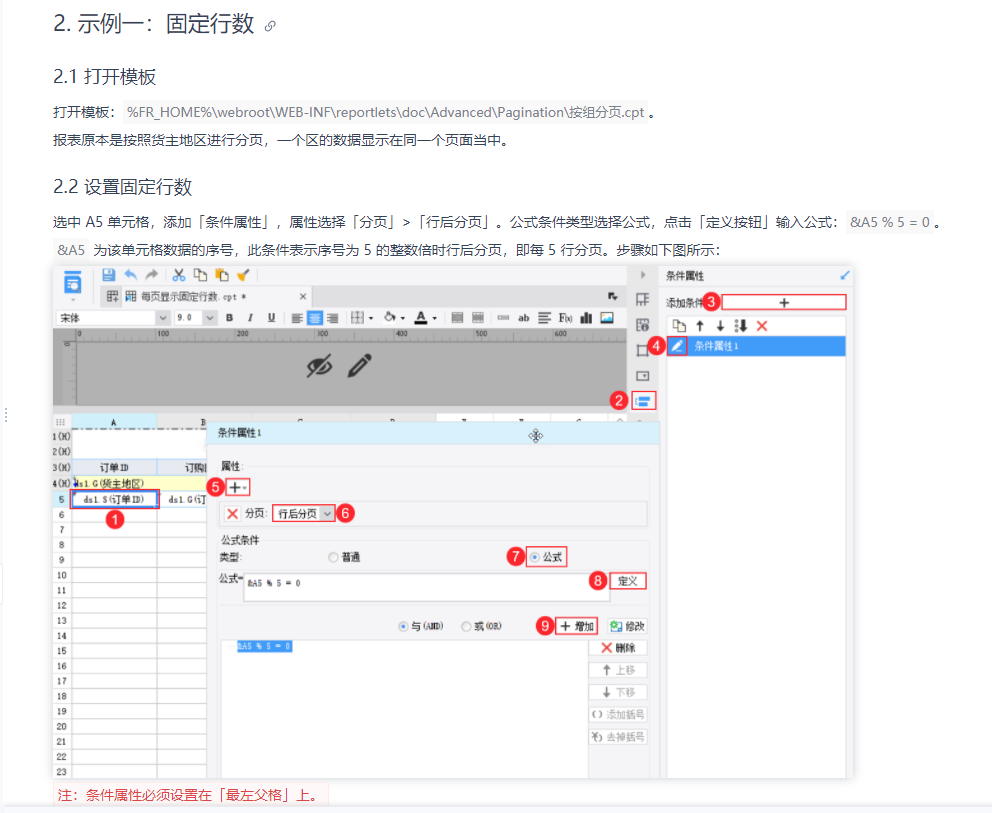The image size is (992, 813).
Task: Insert an image from the toolbar
Action: pos(606,316)
